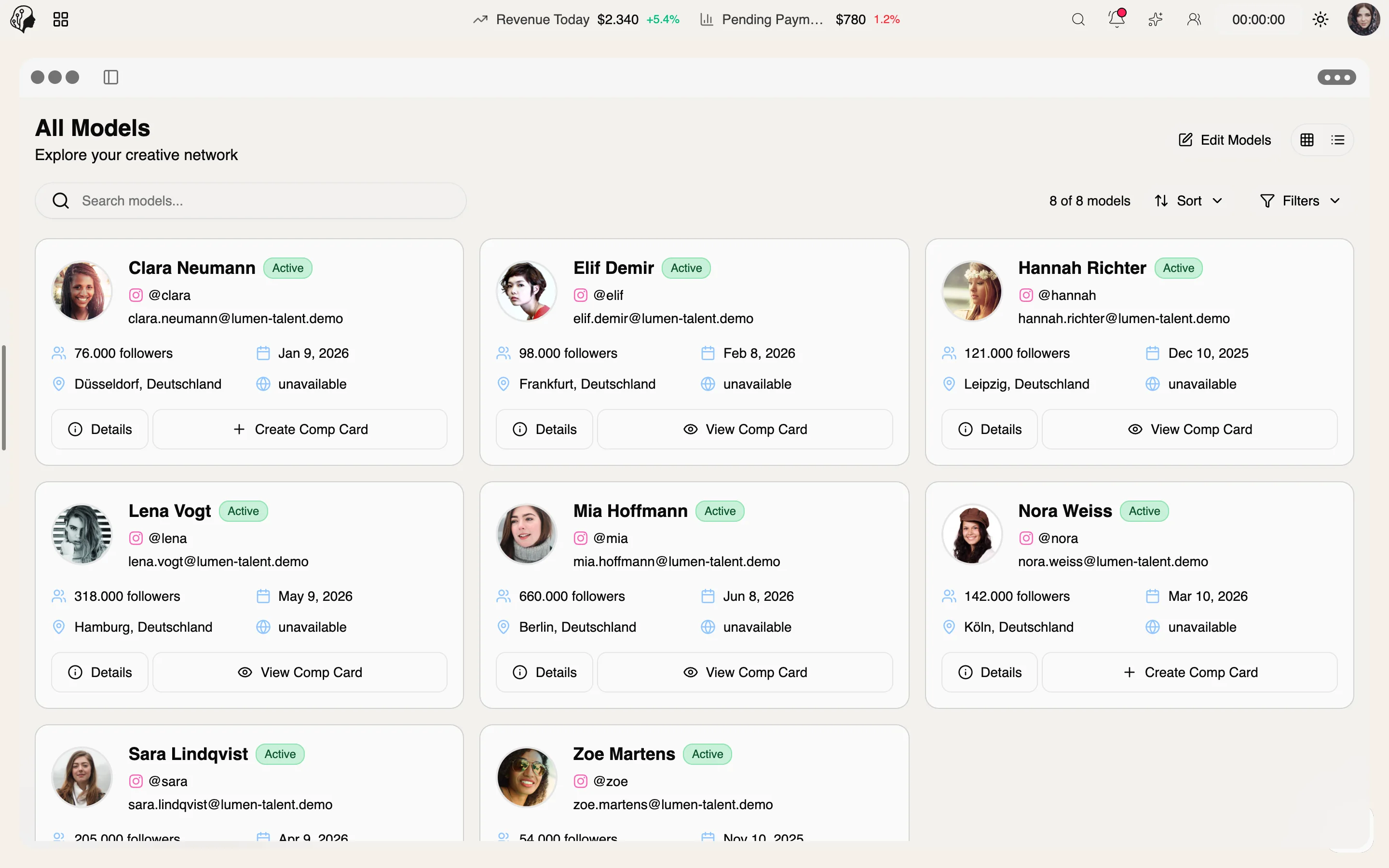Click Instagram icon beside @hannah
Viewport: 1389px width, 868px height.
point(1026,295)
